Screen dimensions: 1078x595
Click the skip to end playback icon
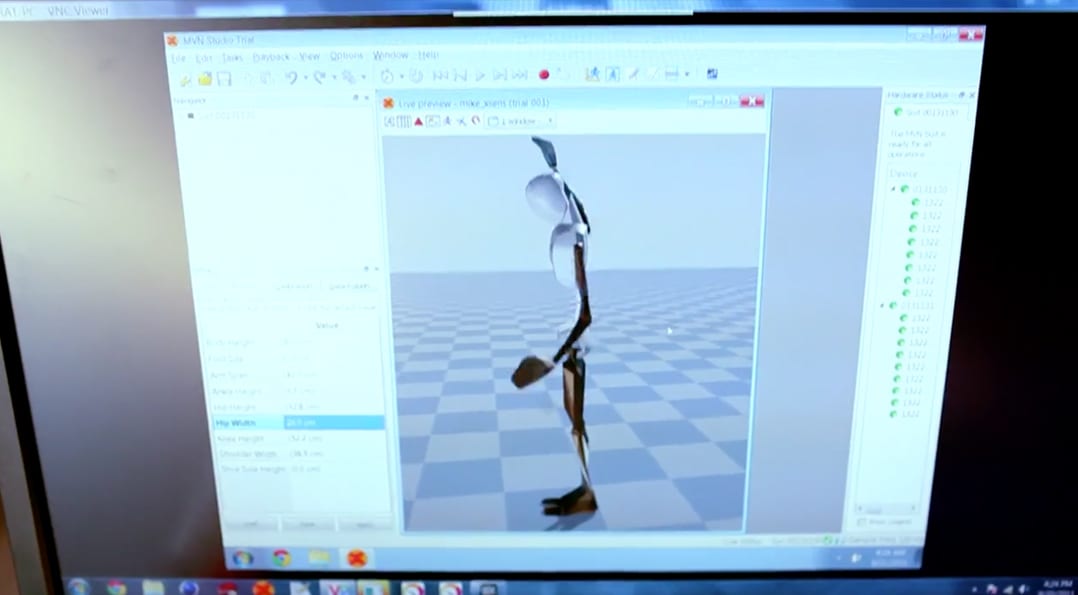coord(520,75)
